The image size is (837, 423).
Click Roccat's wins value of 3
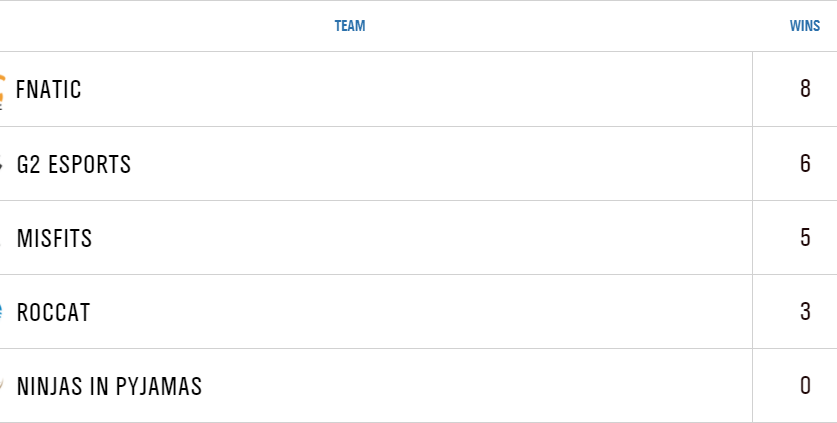[805, 311]
